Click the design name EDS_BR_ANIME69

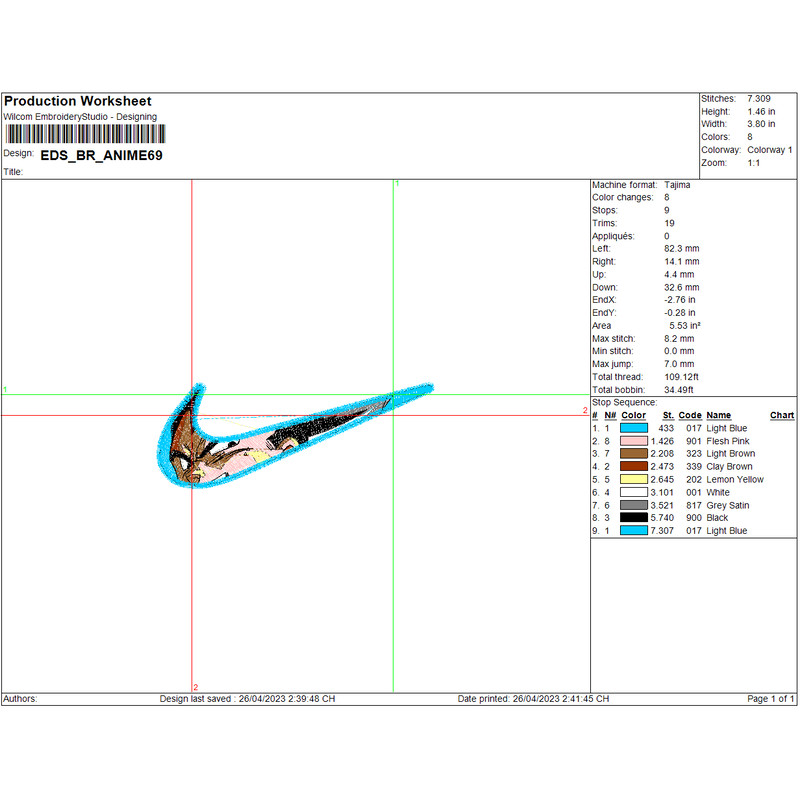tap(101, 156)
